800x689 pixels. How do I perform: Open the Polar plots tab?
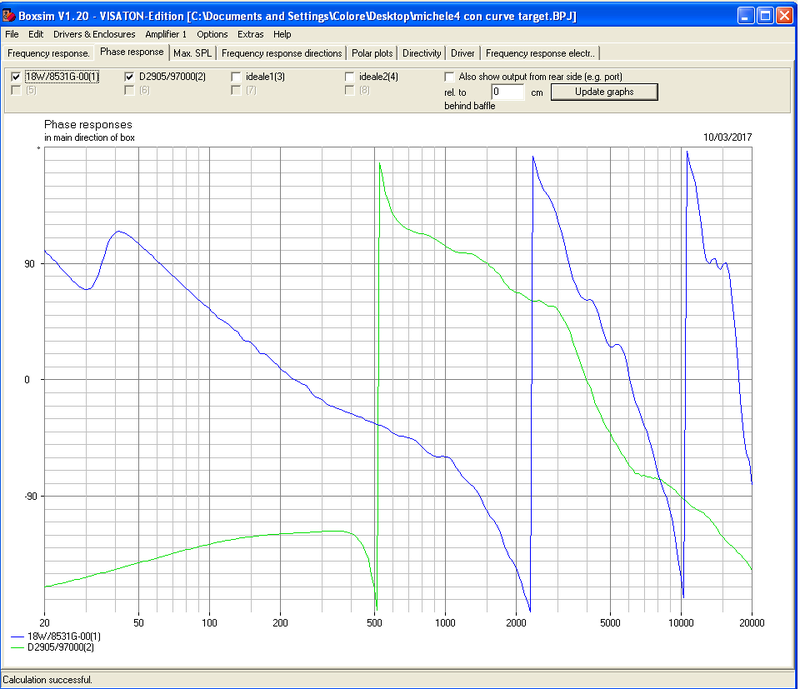point(372,53)
